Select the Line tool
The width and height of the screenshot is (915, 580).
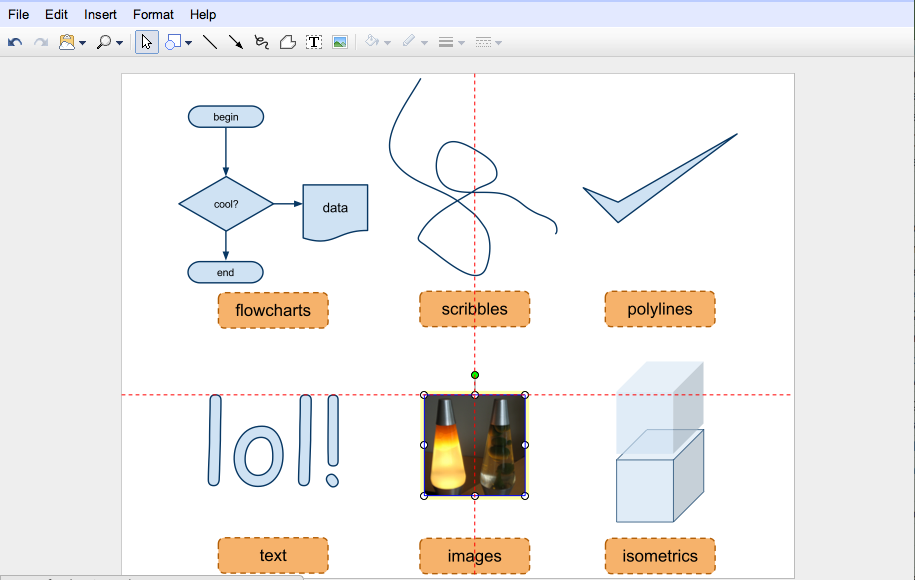209,41
